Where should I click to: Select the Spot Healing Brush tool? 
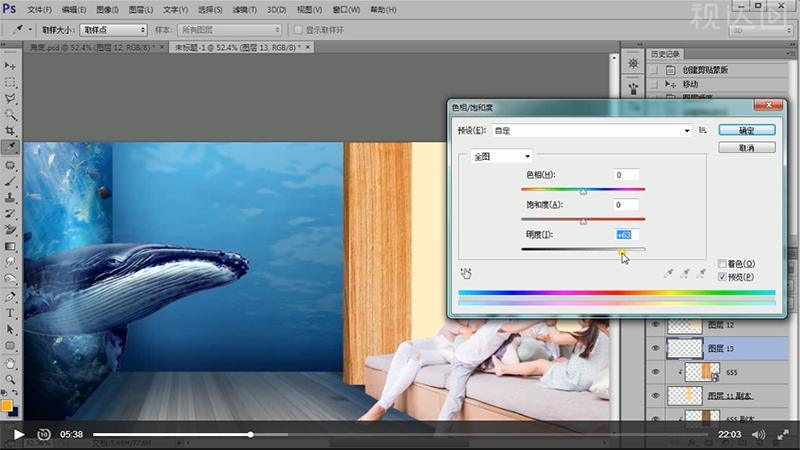(10, 165)
